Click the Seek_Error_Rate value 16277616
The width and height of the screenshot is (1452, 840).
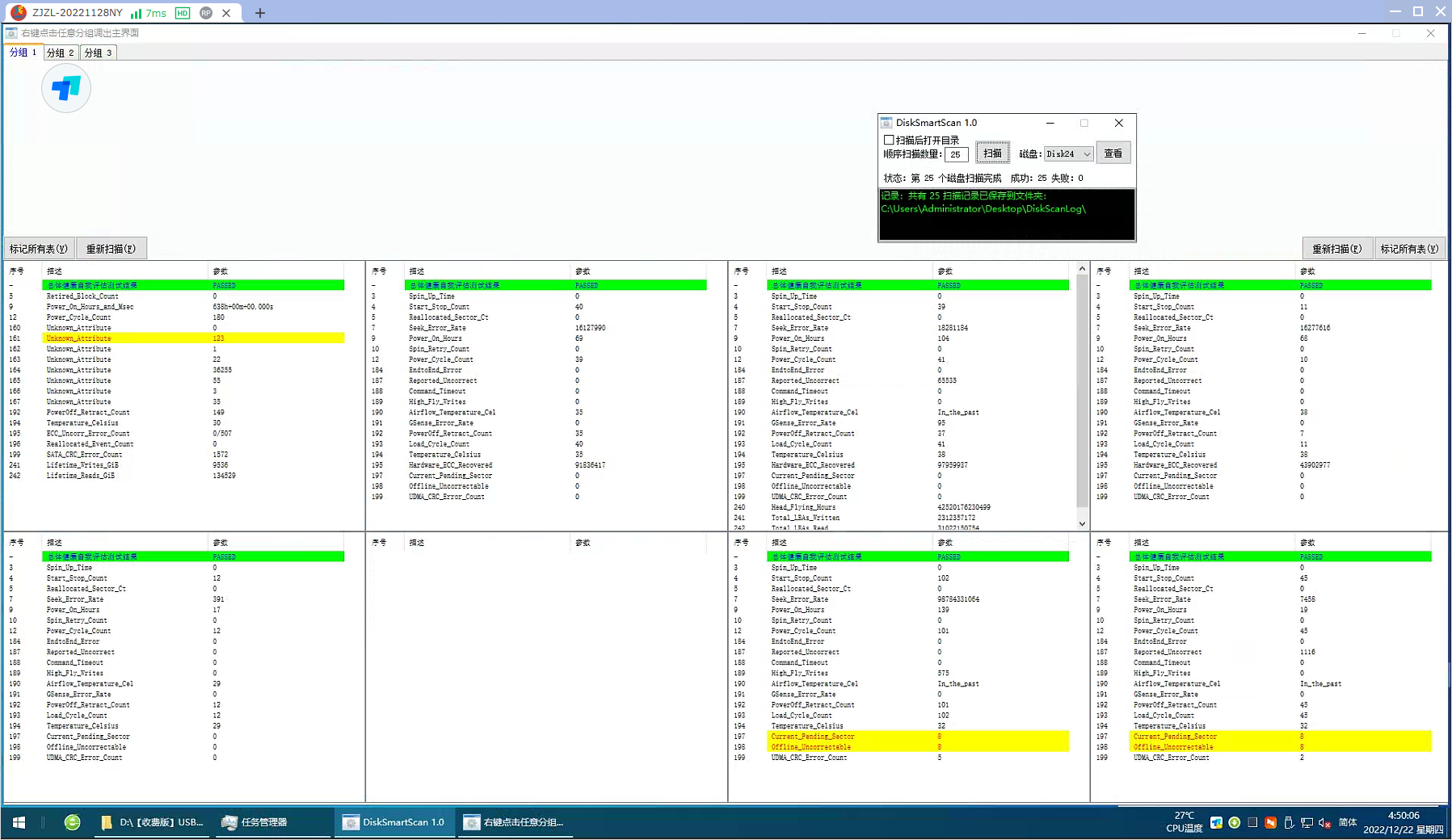click(1315, 328)
